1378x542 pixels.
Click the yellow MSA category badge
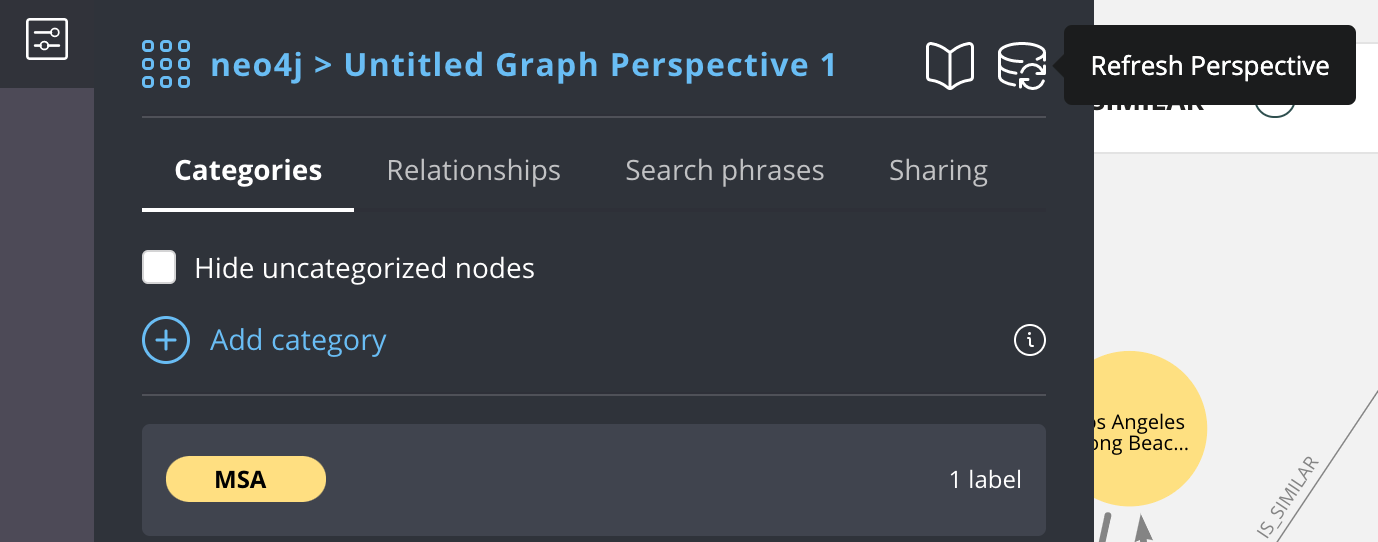pyautogui.click(x=245, y=479)
